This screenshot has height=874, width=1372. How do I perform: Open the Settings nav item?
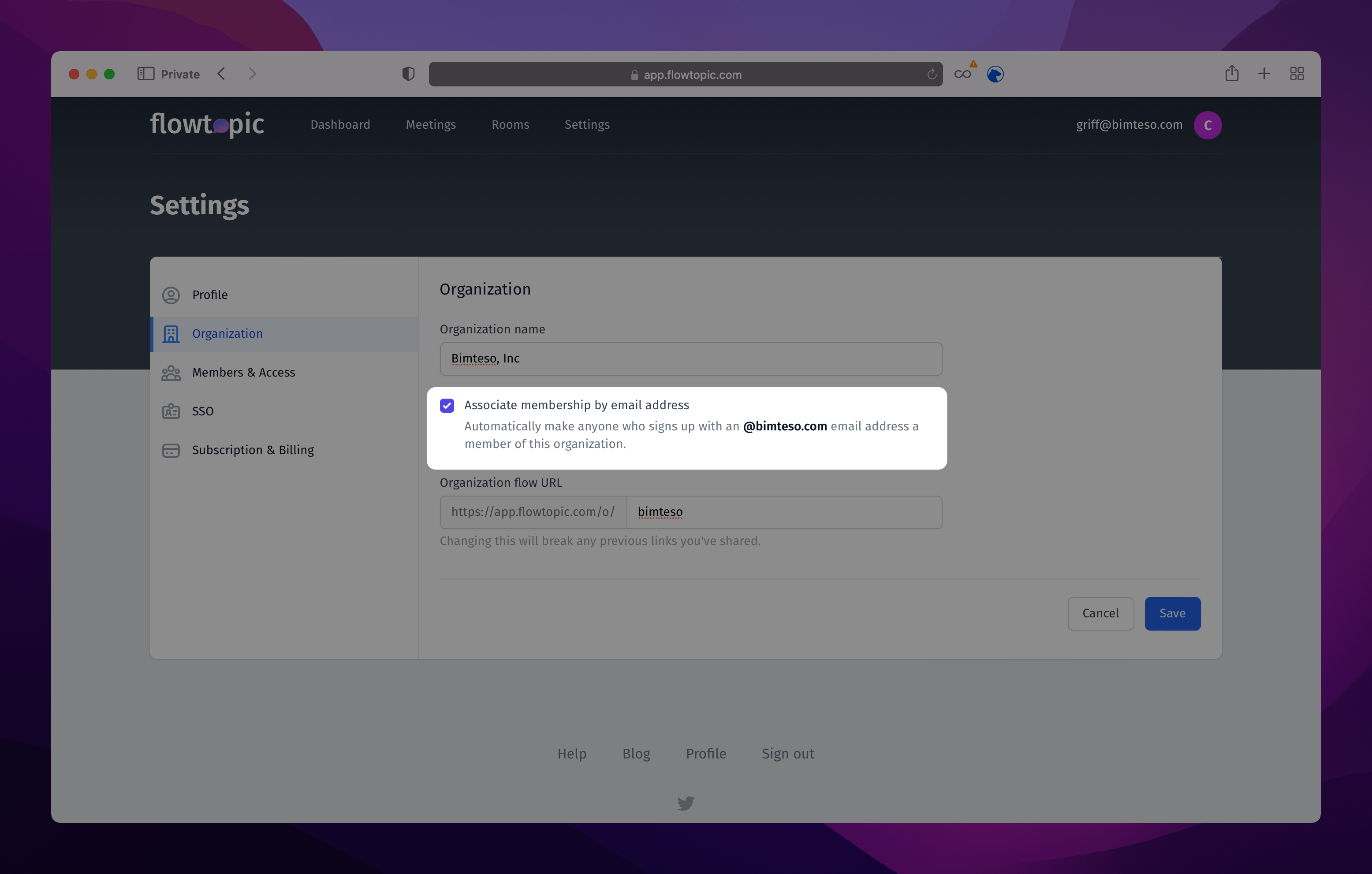coord(587,125)
